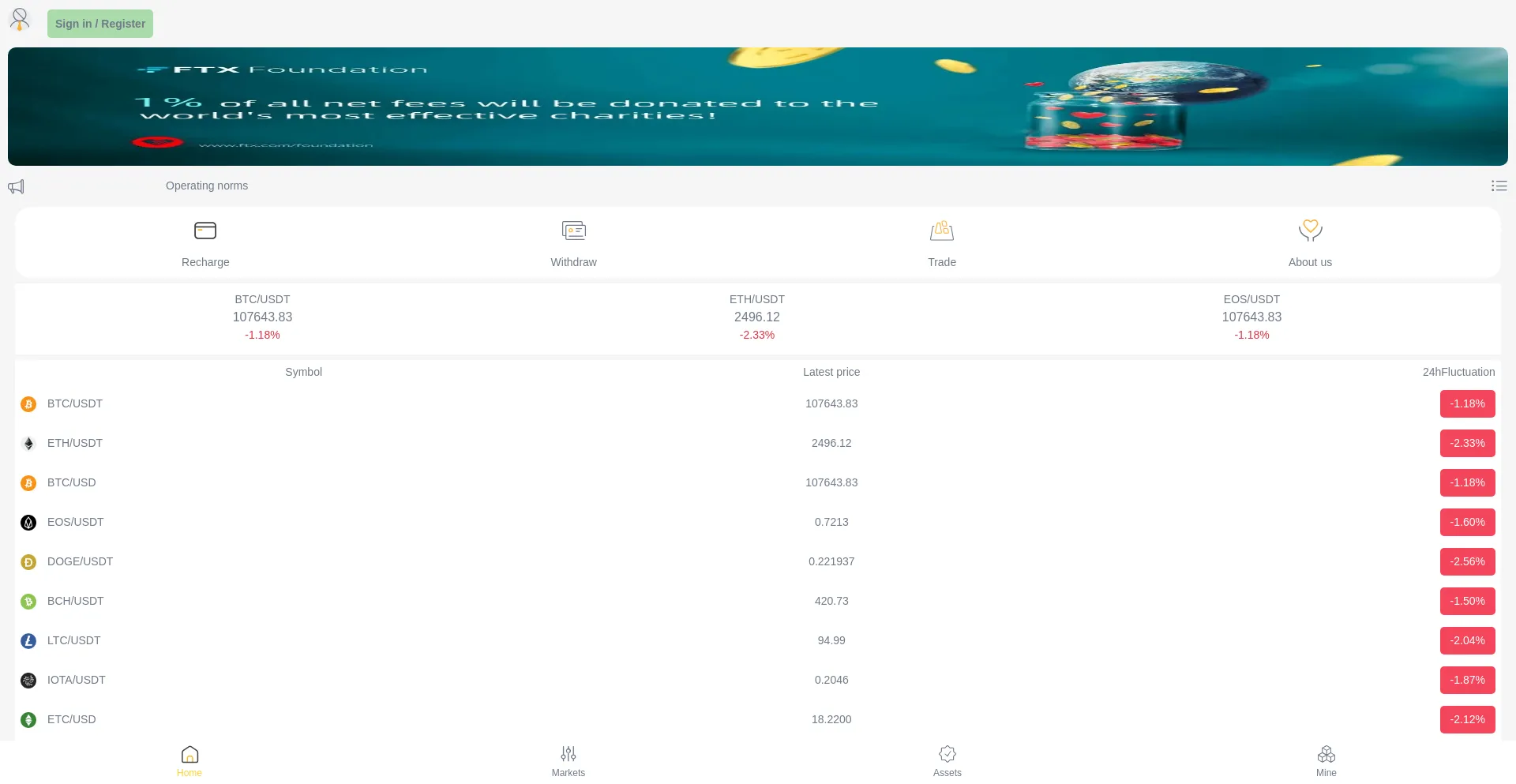Open the BTC/USD pair row
Viewport: 1516px width, 784px height.
758,482
